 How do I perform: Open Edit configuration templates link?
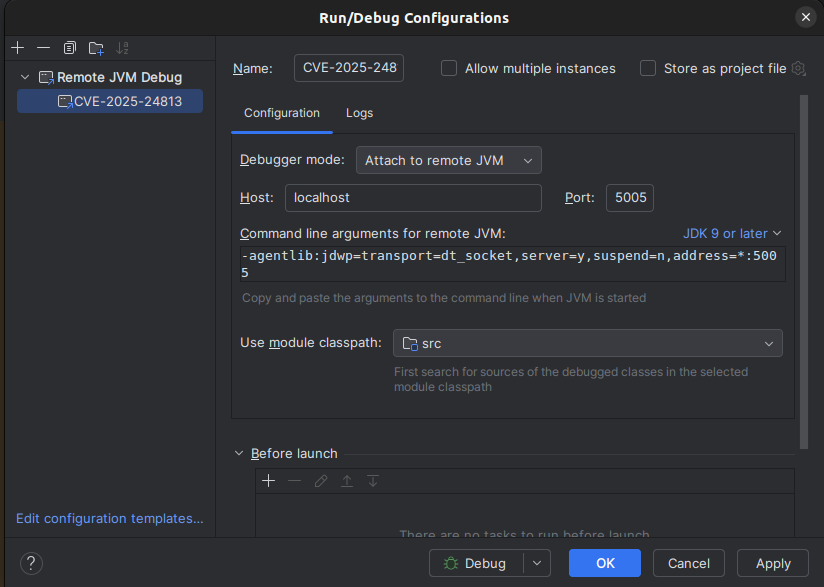click(x=109, y=519)
